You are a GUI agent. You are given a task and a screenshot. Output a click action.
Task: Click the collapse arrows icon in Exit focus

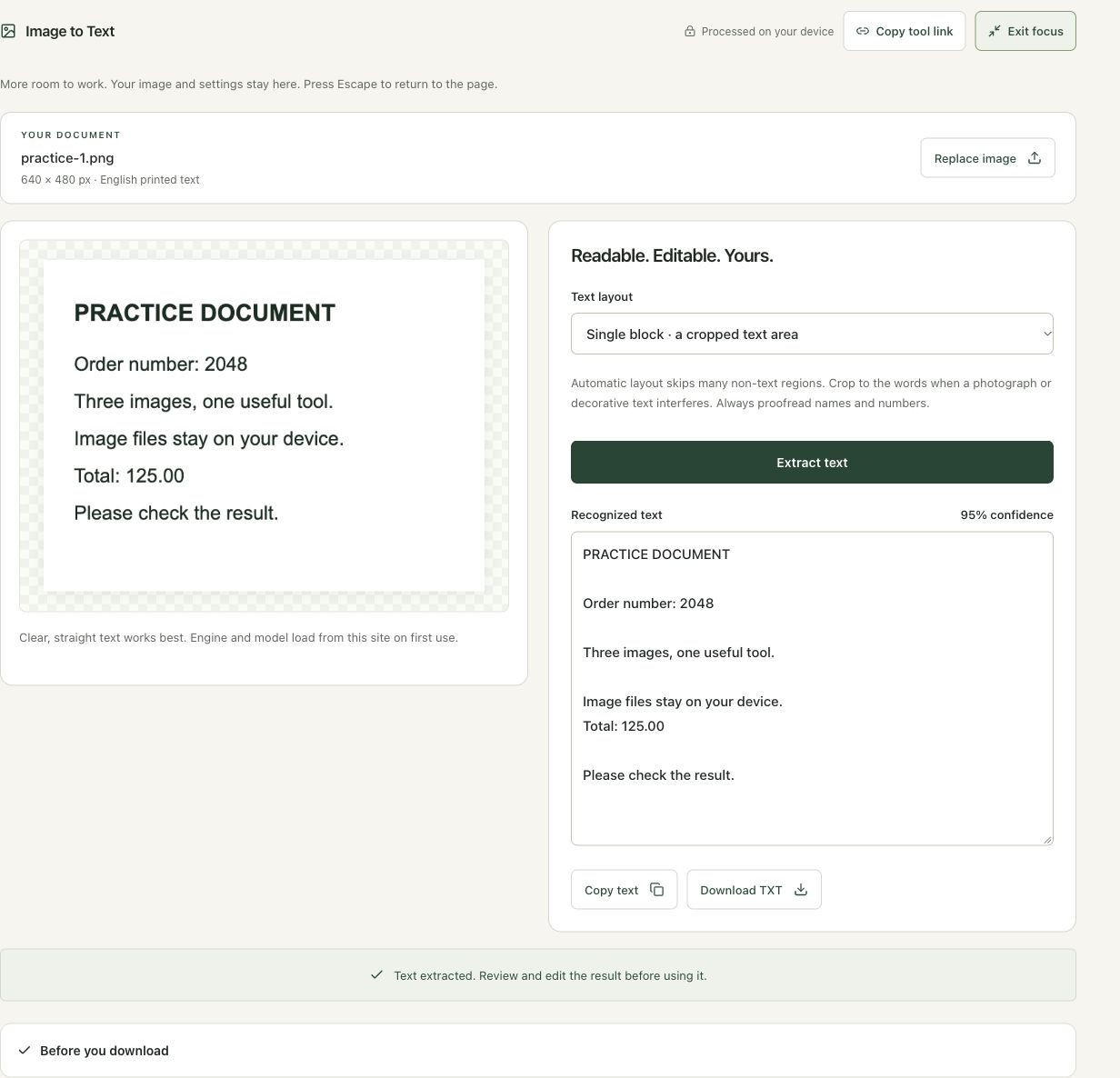[995, 31]
